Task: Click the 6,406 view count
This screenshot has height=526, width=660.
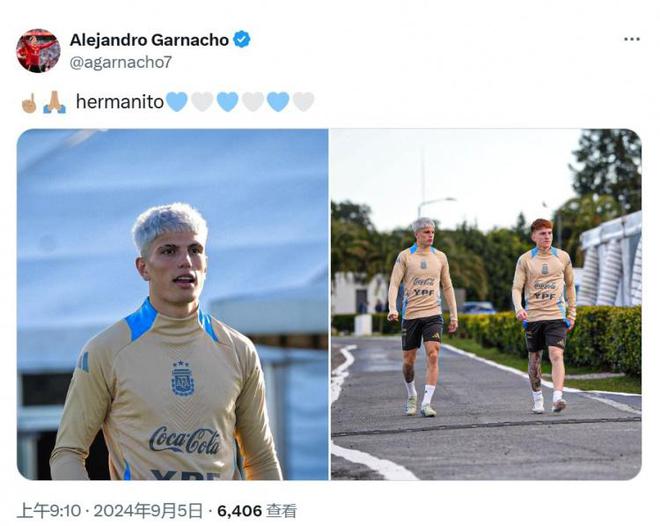Action: (x=240, y=511)
